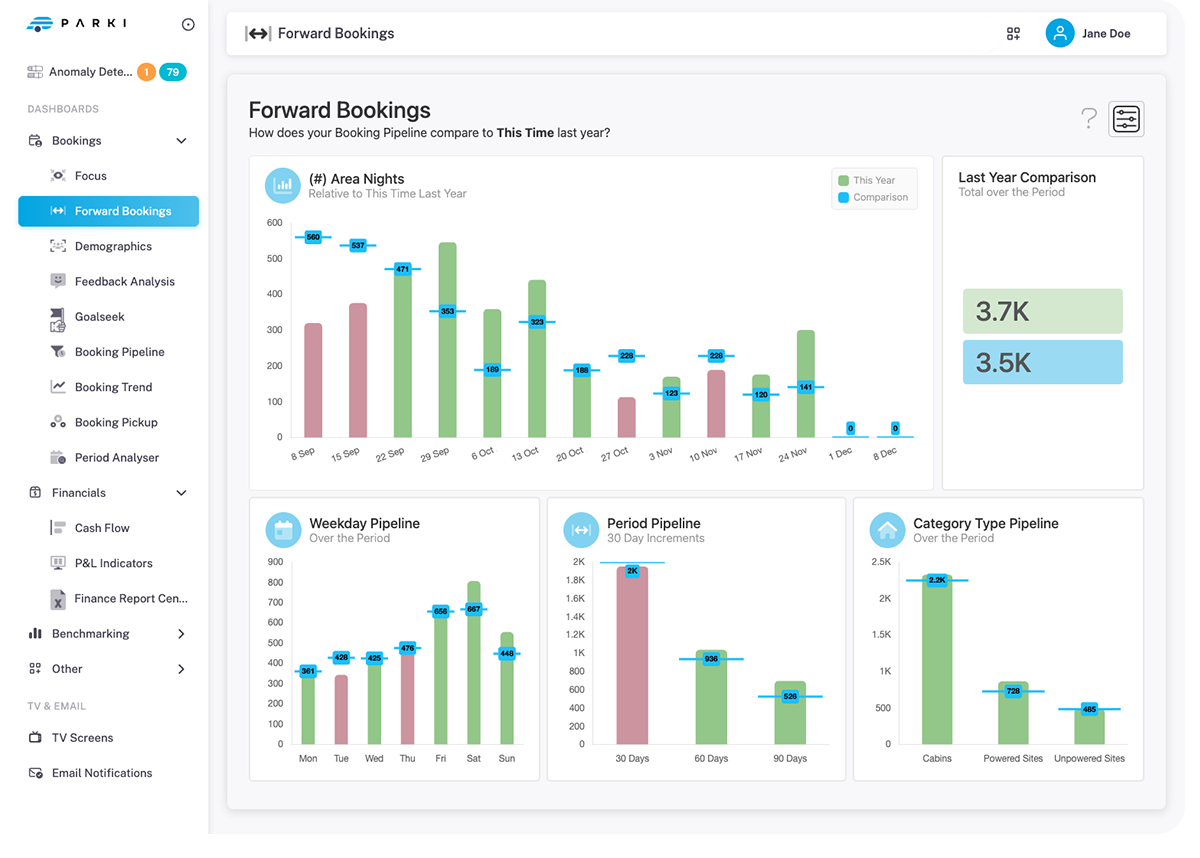Expand the Other sidebar section
Viewport: 1200px width, 858px height.
pos(181,669)
